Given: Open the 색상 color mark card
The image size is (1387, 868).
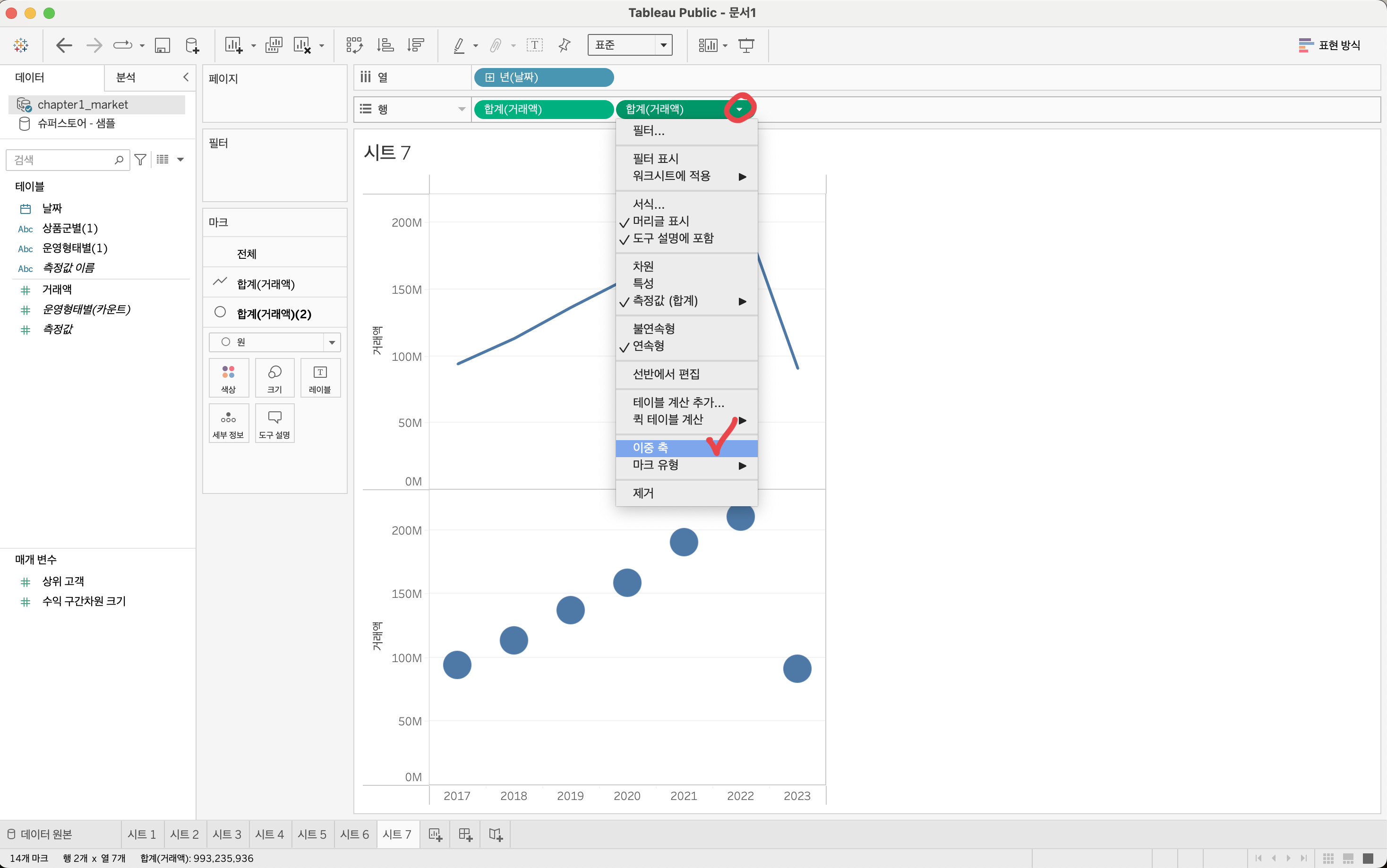Looking at the screenshot, I should click(229, 378).
